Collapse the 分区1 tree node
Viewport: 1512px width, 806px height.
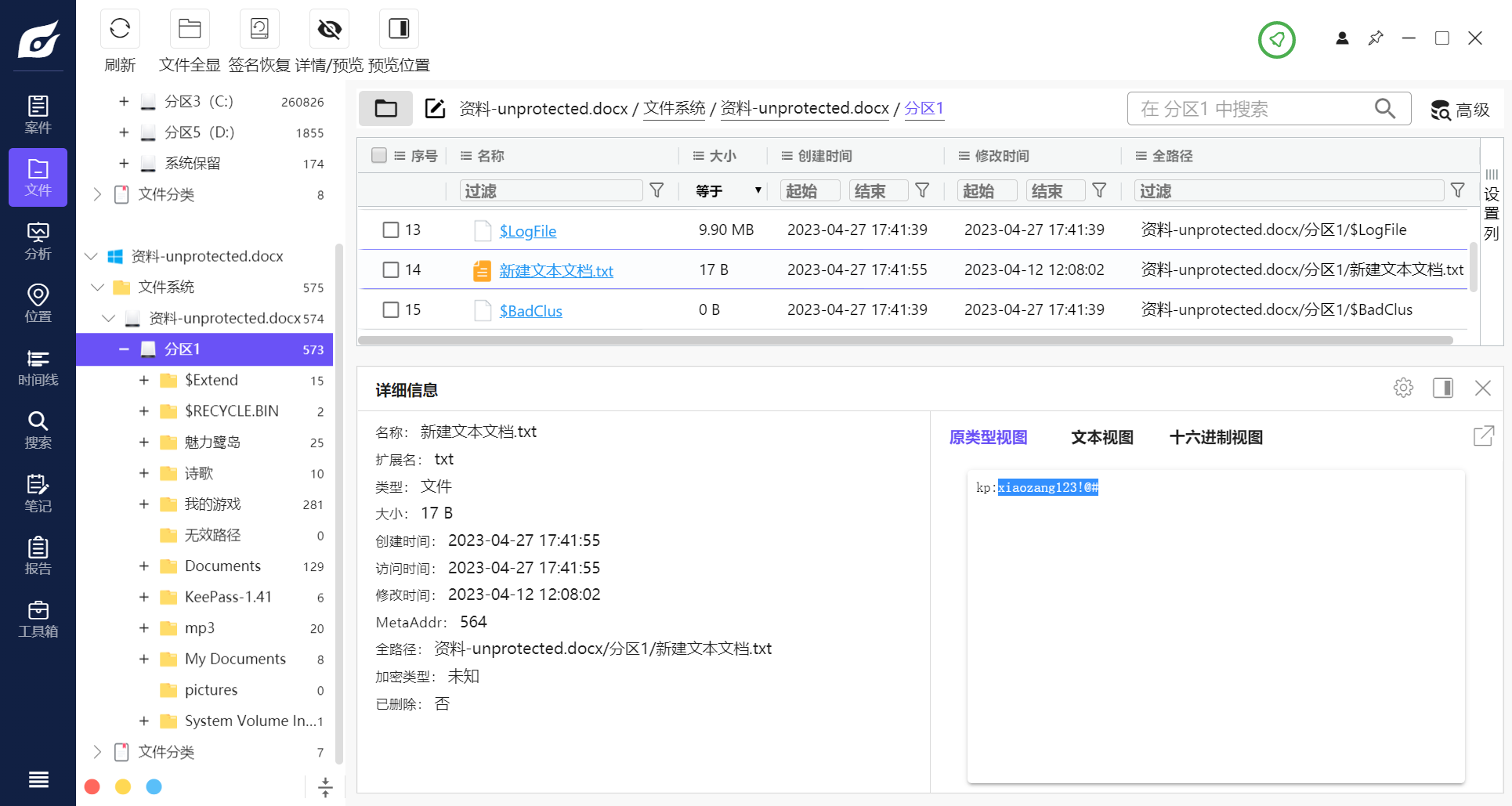tap(124, 349)
